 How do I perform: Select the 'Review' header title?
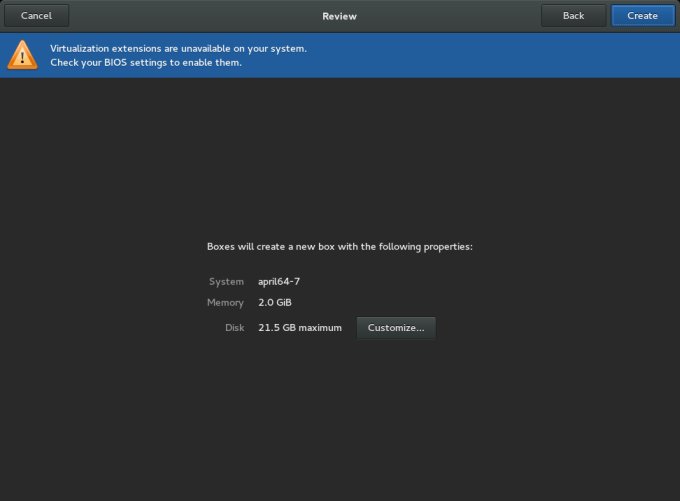[x=340, y=16]
